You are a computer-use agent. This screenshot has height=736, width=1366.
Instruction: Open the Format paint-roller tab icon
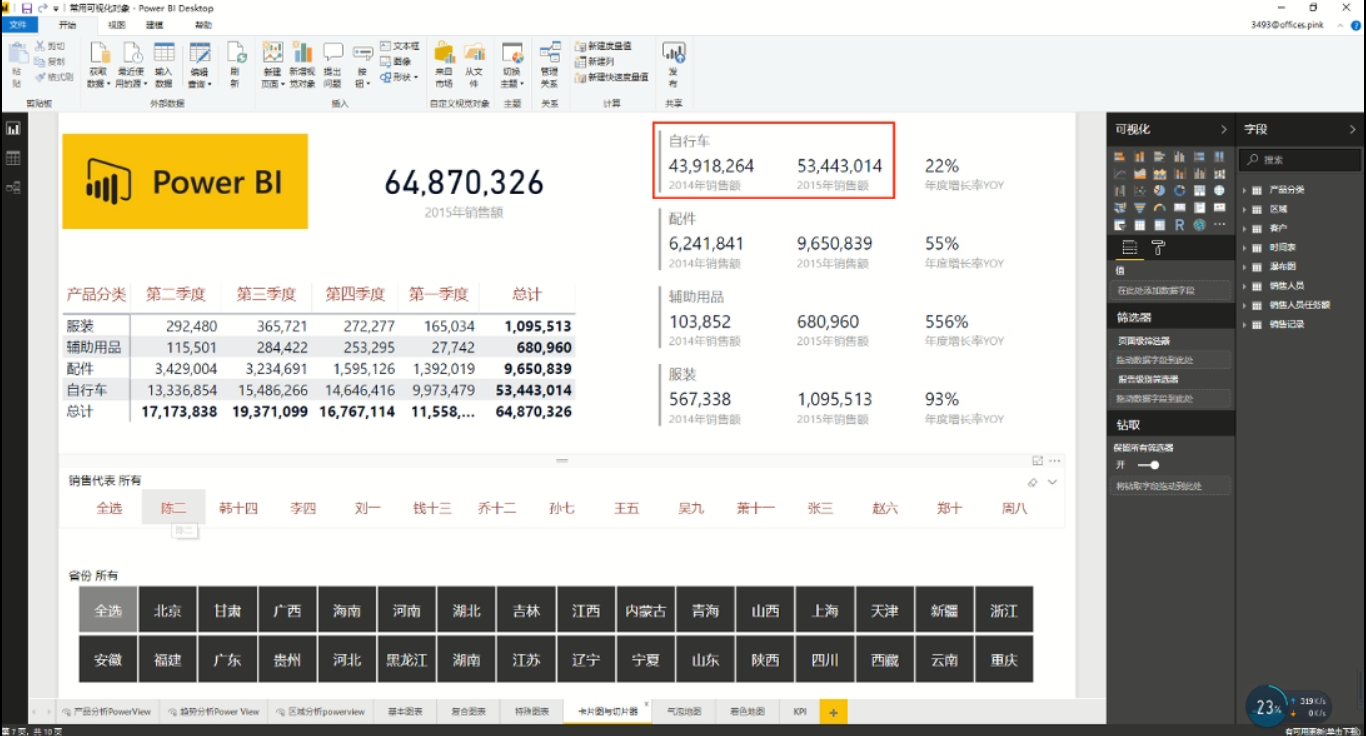[x=1158, y=247]
